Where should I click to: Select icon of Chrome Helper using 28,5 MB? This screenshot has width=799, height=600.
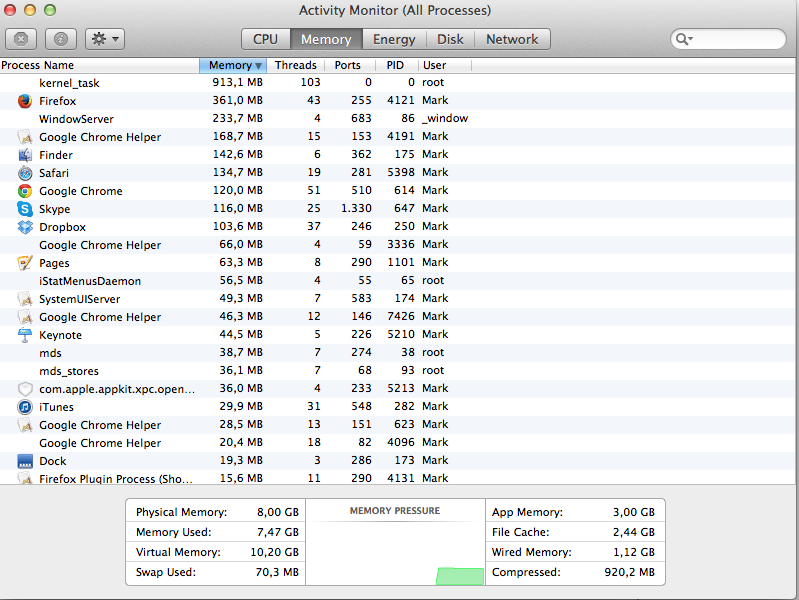click(25, 425)
